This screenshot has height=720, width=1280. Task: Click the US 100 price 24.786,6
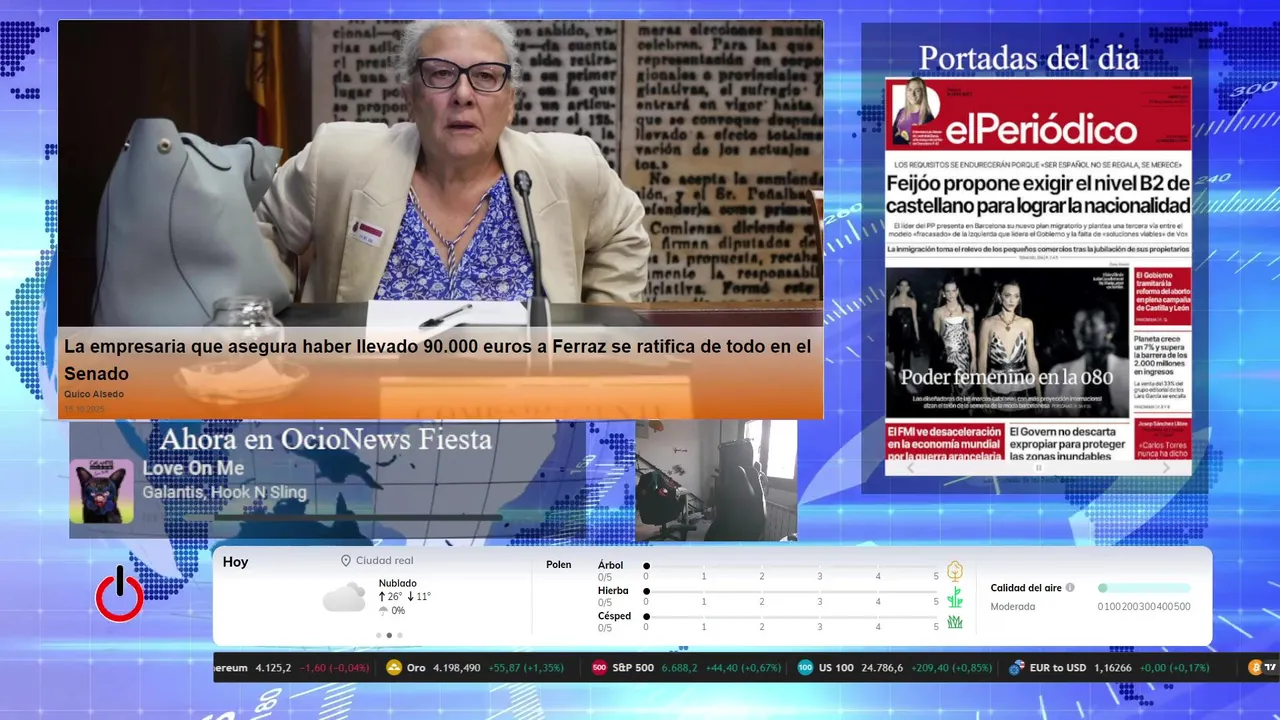coord(882,668)
